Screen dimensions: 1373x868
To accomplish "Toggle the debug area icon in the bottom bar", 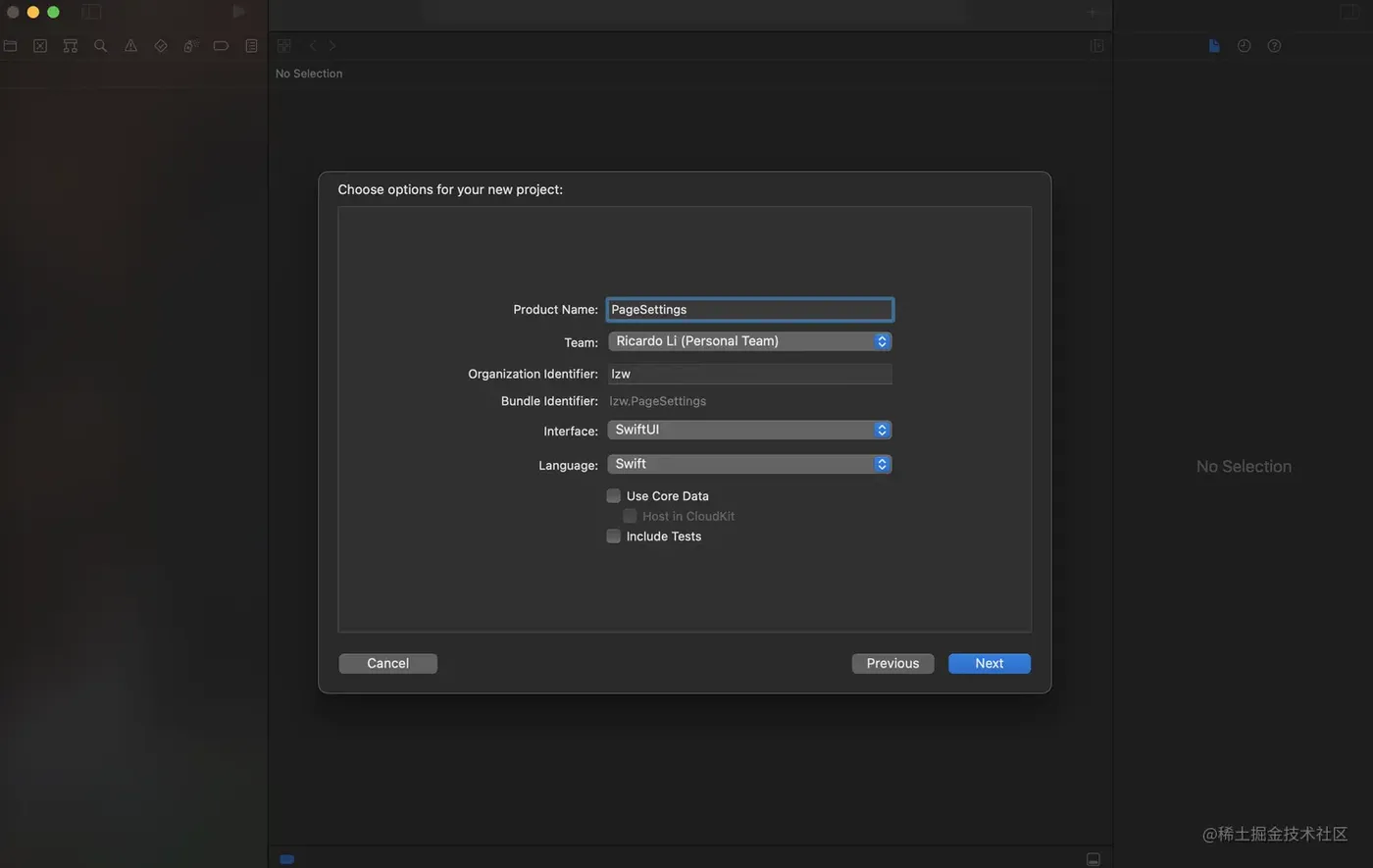I will coord(1093,859).
